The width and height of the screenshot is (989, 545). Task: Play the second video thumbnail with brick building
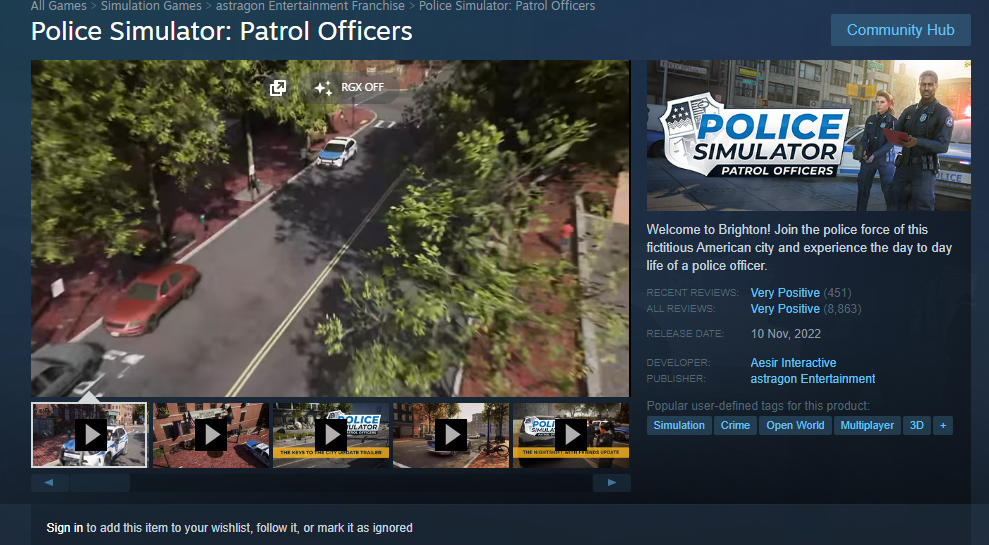[211, 435]
